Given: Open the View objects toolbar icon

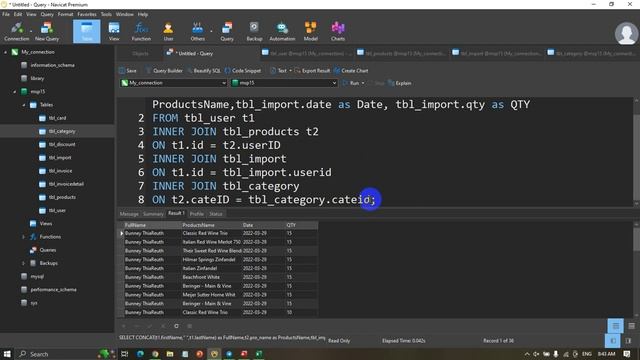Looking at the screenshot, I should [x=114, y=31].
